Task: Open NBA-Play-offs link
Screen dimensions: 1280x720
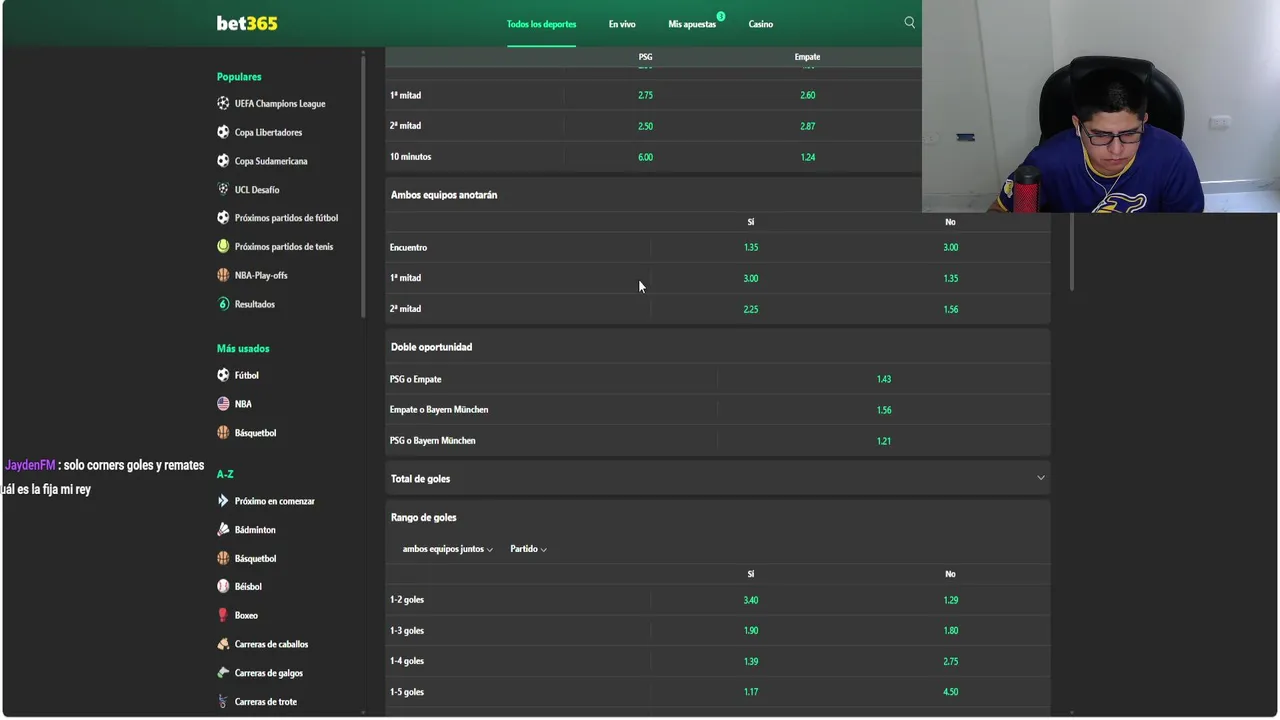Action: (x=261, y=275)
